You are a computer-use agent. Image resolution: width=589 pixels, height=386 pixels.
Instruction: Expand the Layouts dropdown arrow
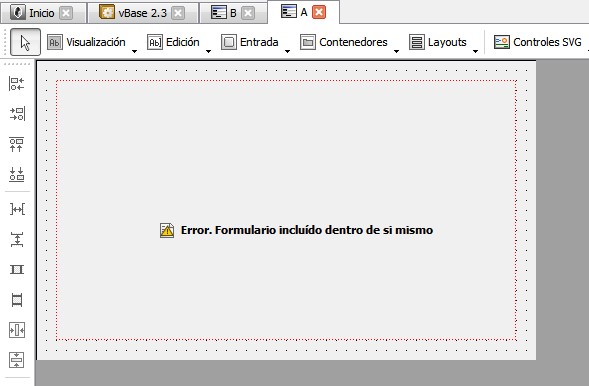[475, 51]
